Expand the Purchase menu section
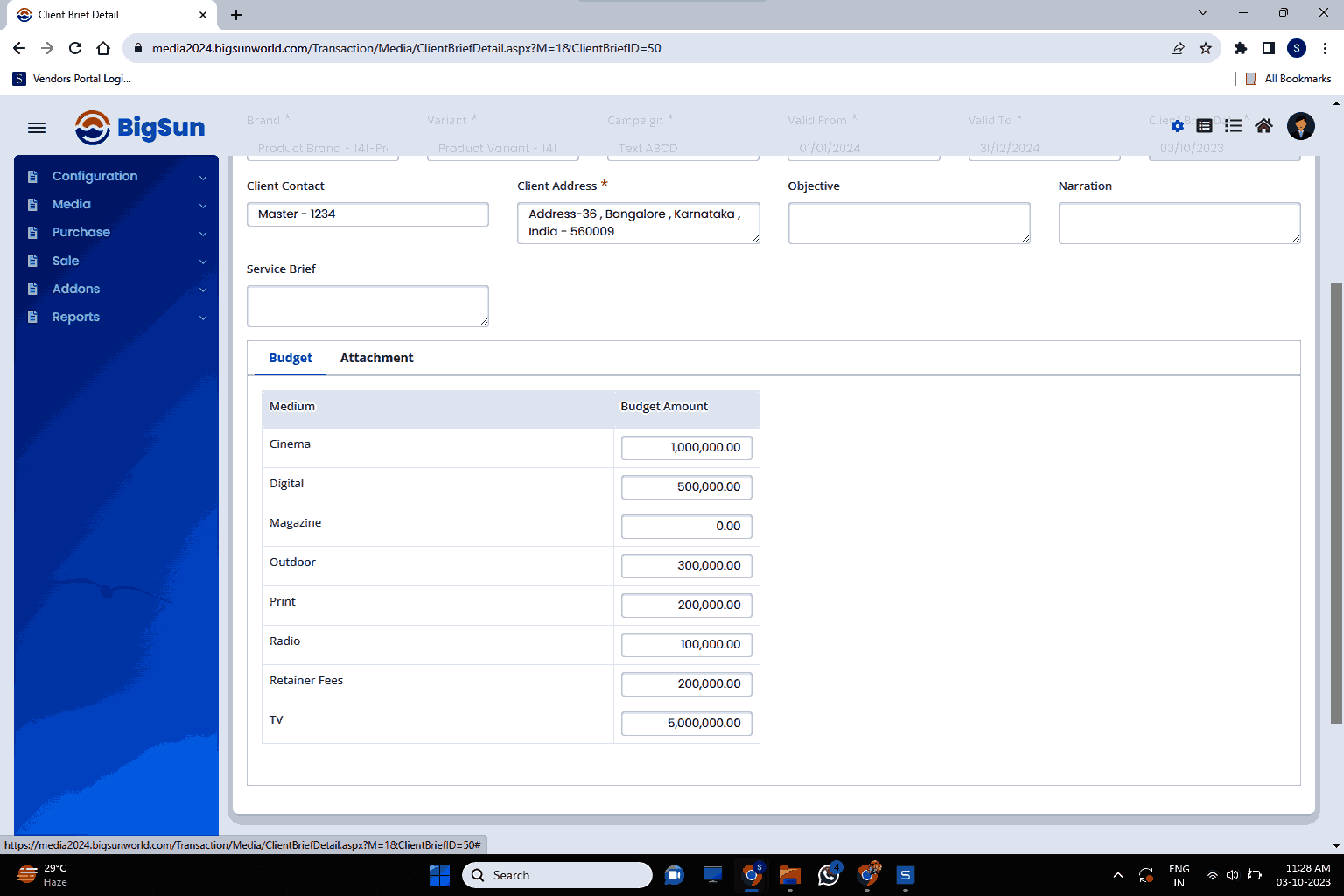This screenshot has width=1344, height=896. (x=116, y=232)
